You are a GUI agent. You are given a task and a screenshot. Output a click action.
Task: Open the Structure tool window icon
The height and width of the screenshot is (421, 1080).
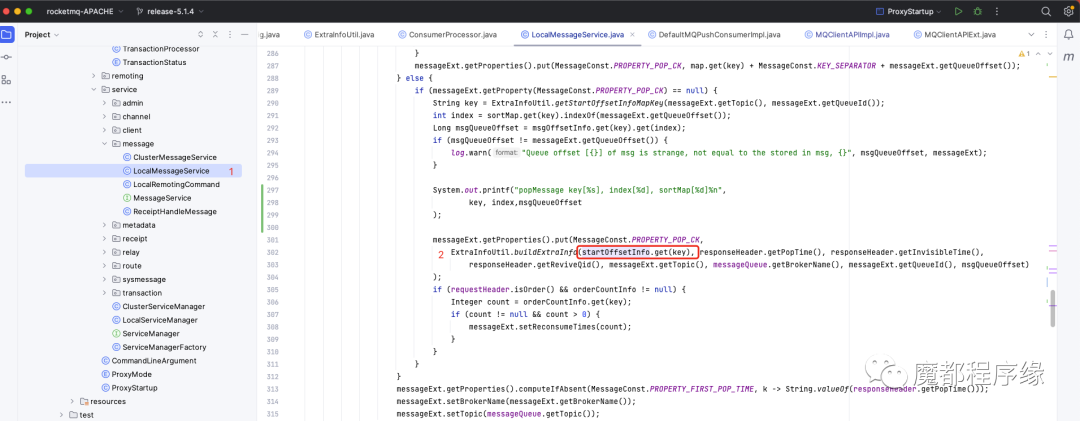click(x=7, y=80)
